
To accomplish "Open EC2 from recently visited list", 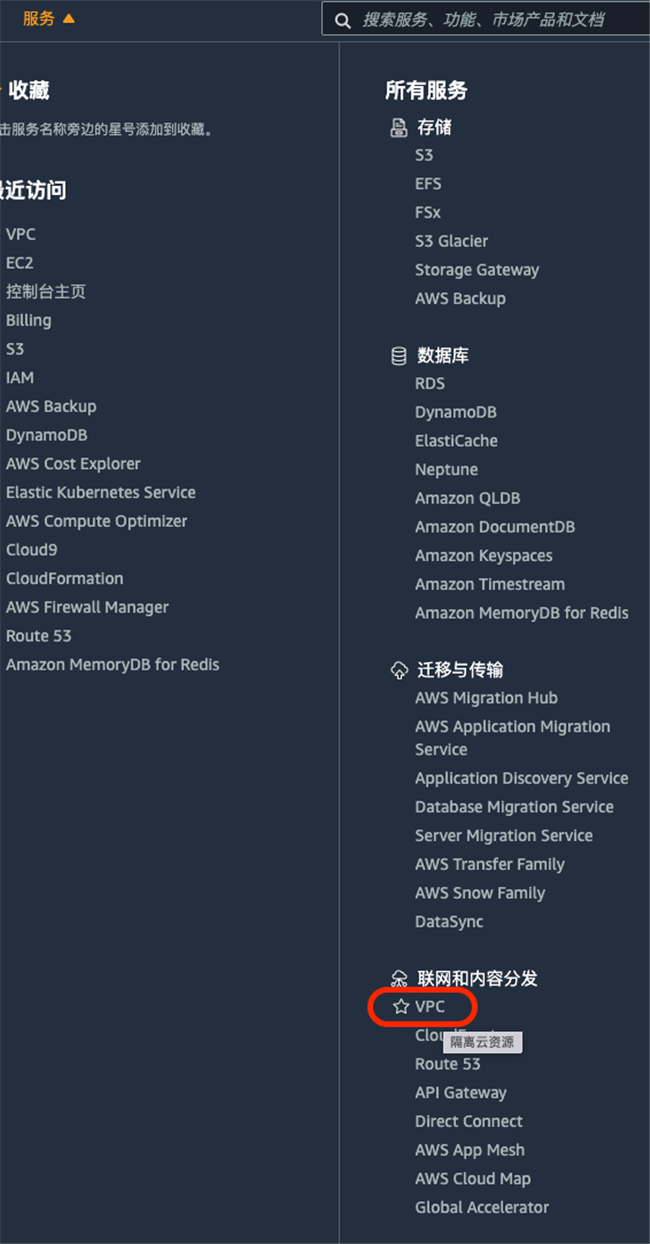I will click(x=20, y=263).
